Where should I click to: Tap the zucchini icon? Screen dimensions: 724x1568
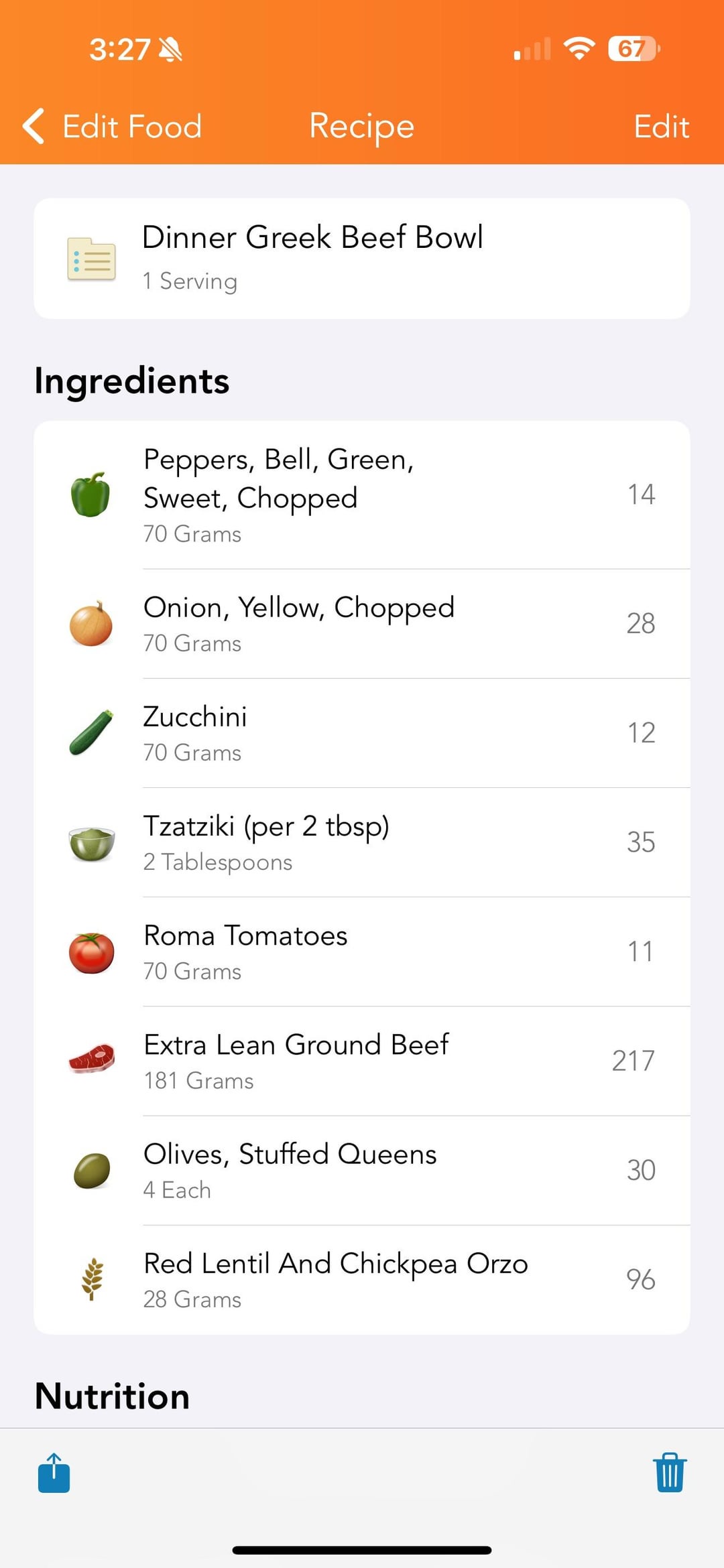point(91,733)
